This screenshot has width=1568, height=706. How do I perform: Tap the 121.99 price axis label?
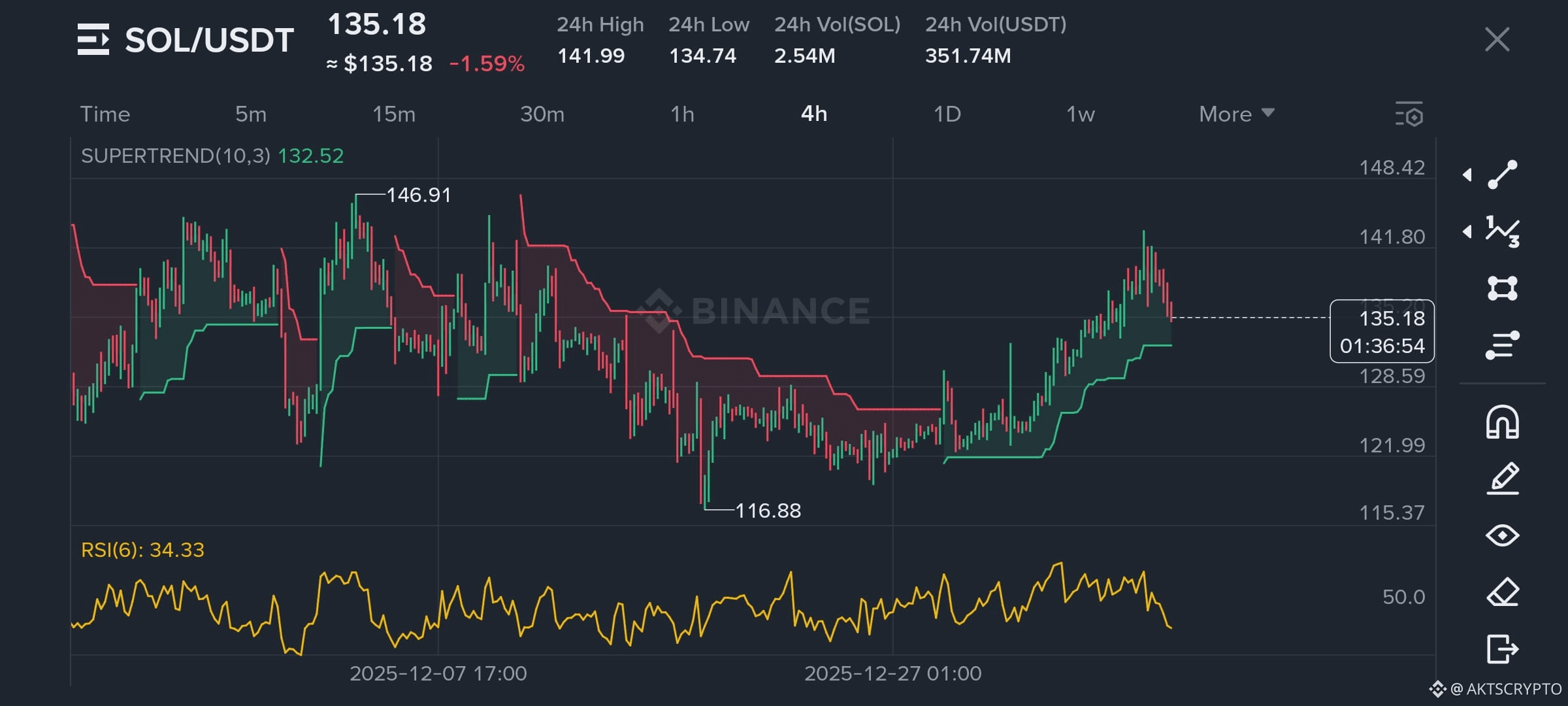[x=1392, y=445]
